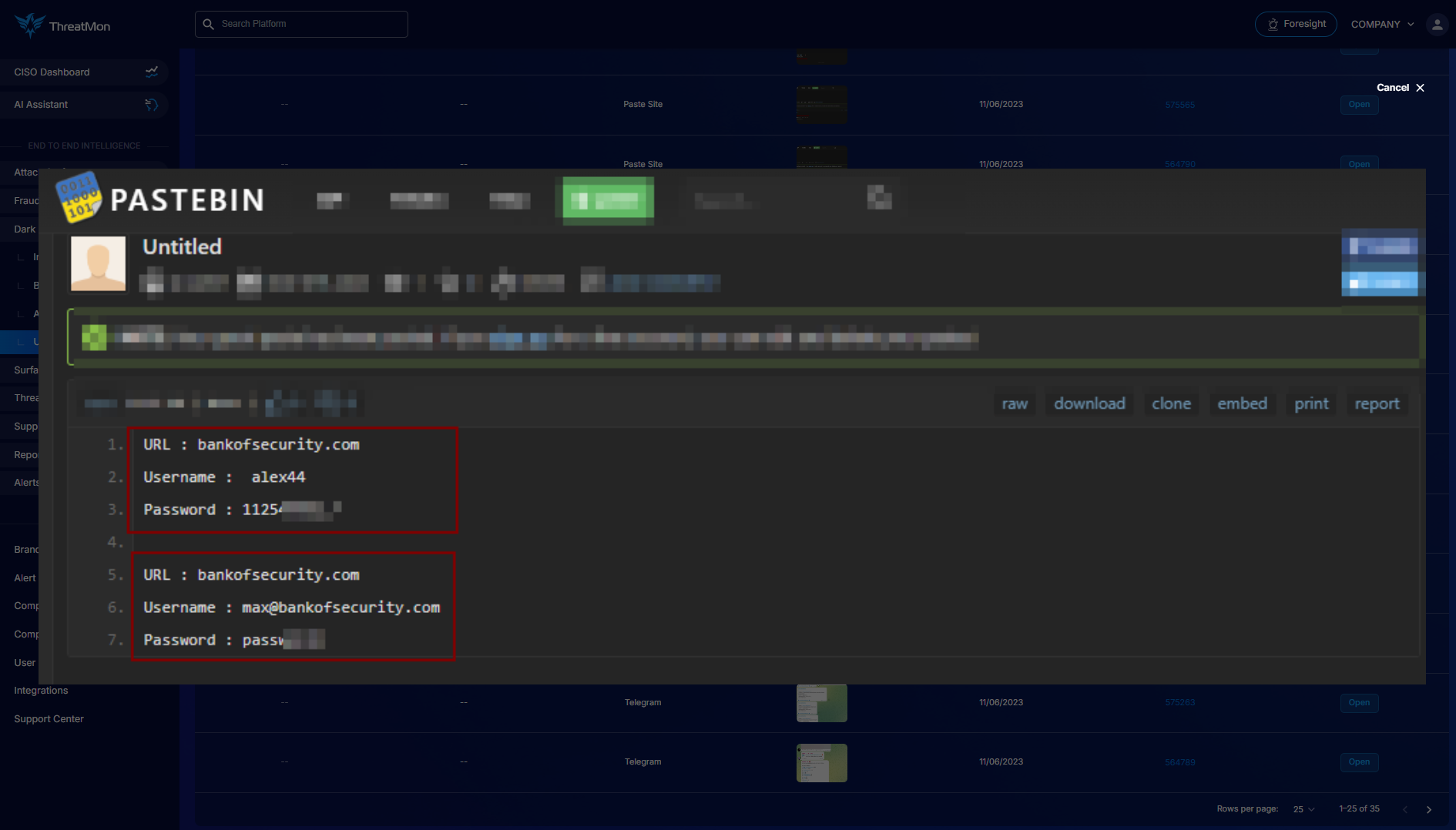Click the AI Assistant icon
The width and height of the screenshot is (1456, 830).
pyautogui.click(x=152, y=104)
